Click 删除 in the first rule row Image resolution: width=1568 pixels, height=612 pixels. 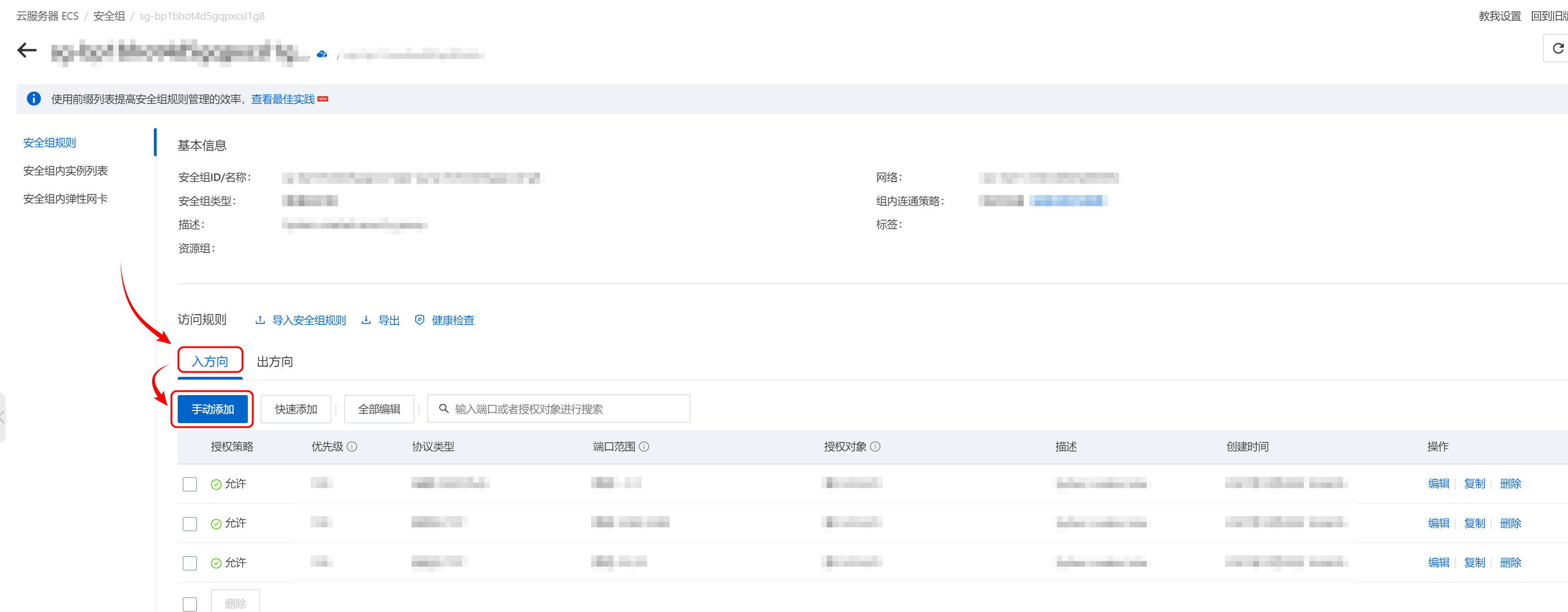click(x=1511, y=483)
